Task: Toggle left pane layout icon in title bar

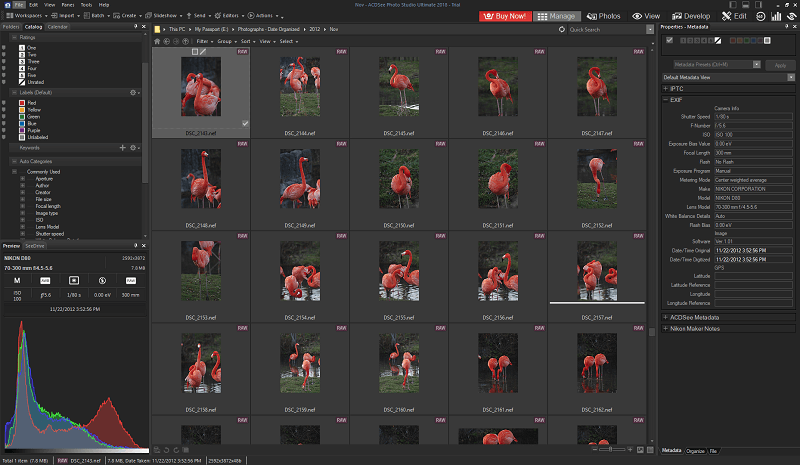Action: click(x=733, y=5)
